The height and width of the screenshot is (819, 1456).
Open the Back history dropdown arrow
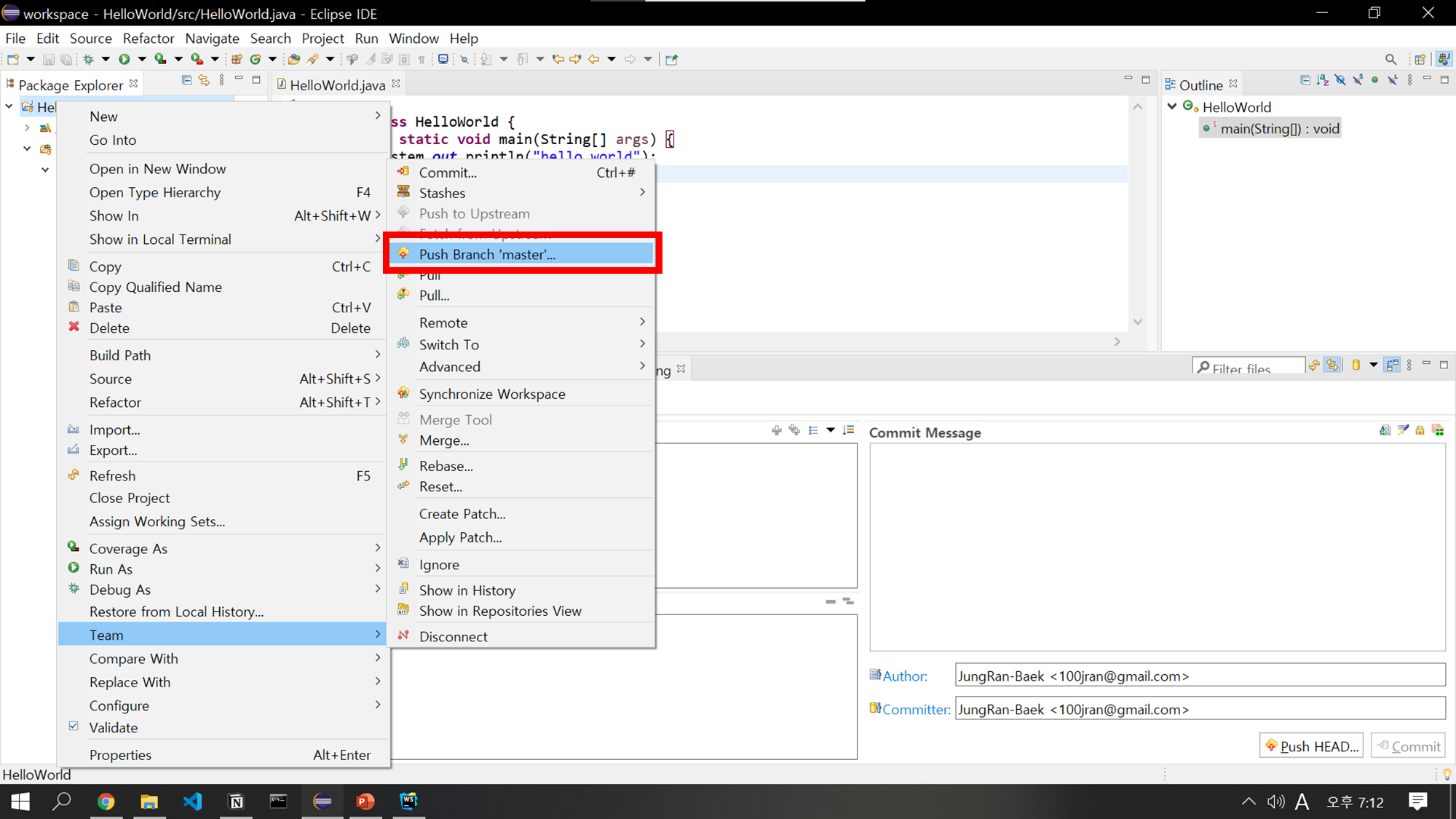pyautogui.click(x=612, y=59)
